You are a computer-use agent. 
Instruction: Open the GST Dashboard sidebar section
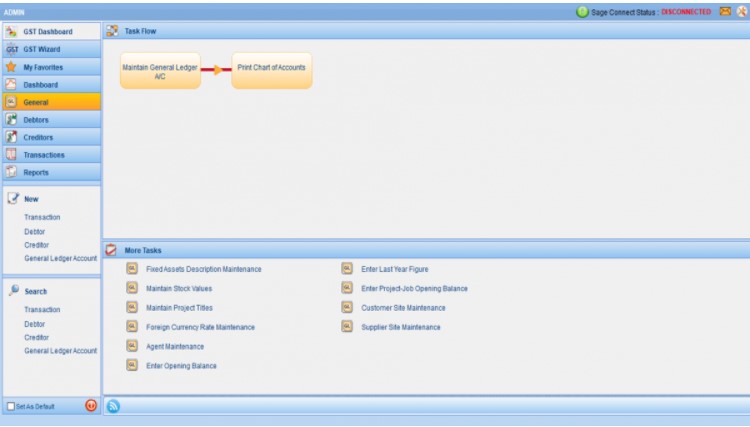pos(51,32)
